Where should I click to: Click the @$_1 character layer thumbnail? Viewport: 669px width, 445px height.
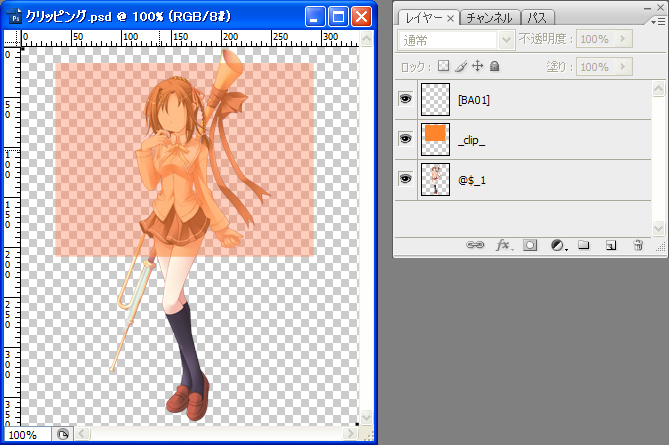click(435, 179)
